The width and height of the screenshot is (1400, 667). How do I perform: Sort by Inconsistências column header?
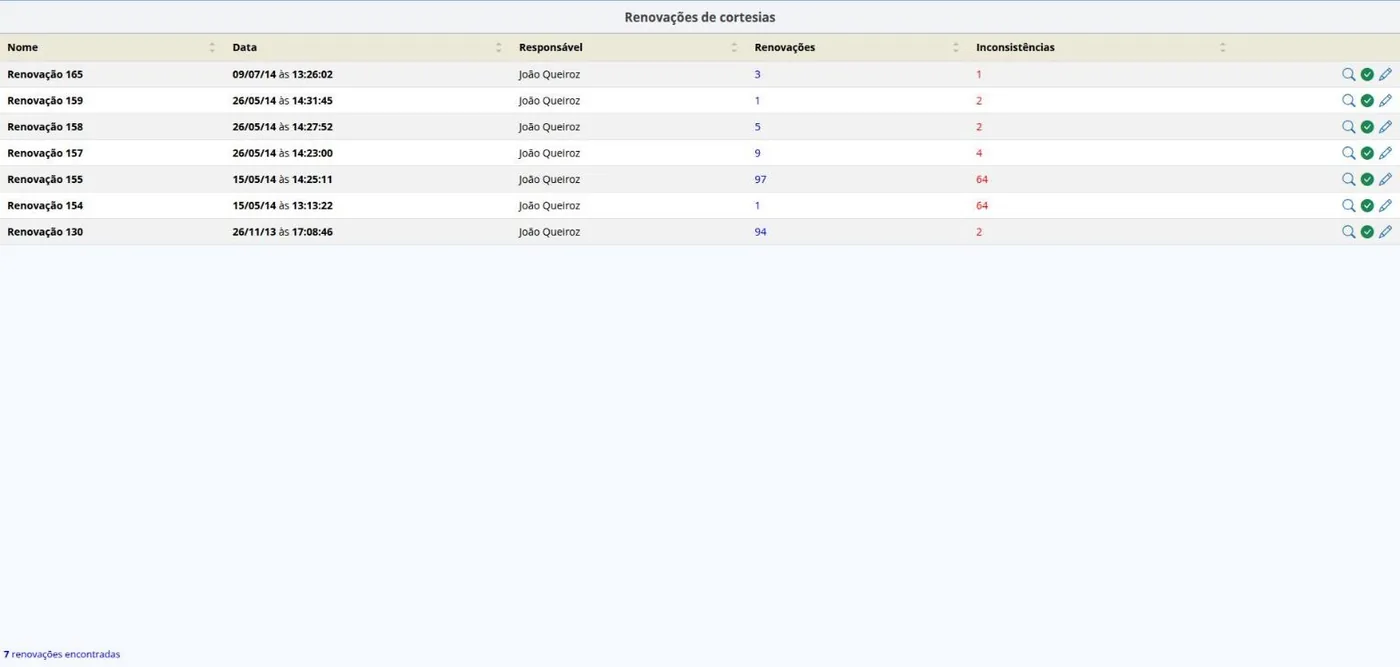click(1100, 47)
